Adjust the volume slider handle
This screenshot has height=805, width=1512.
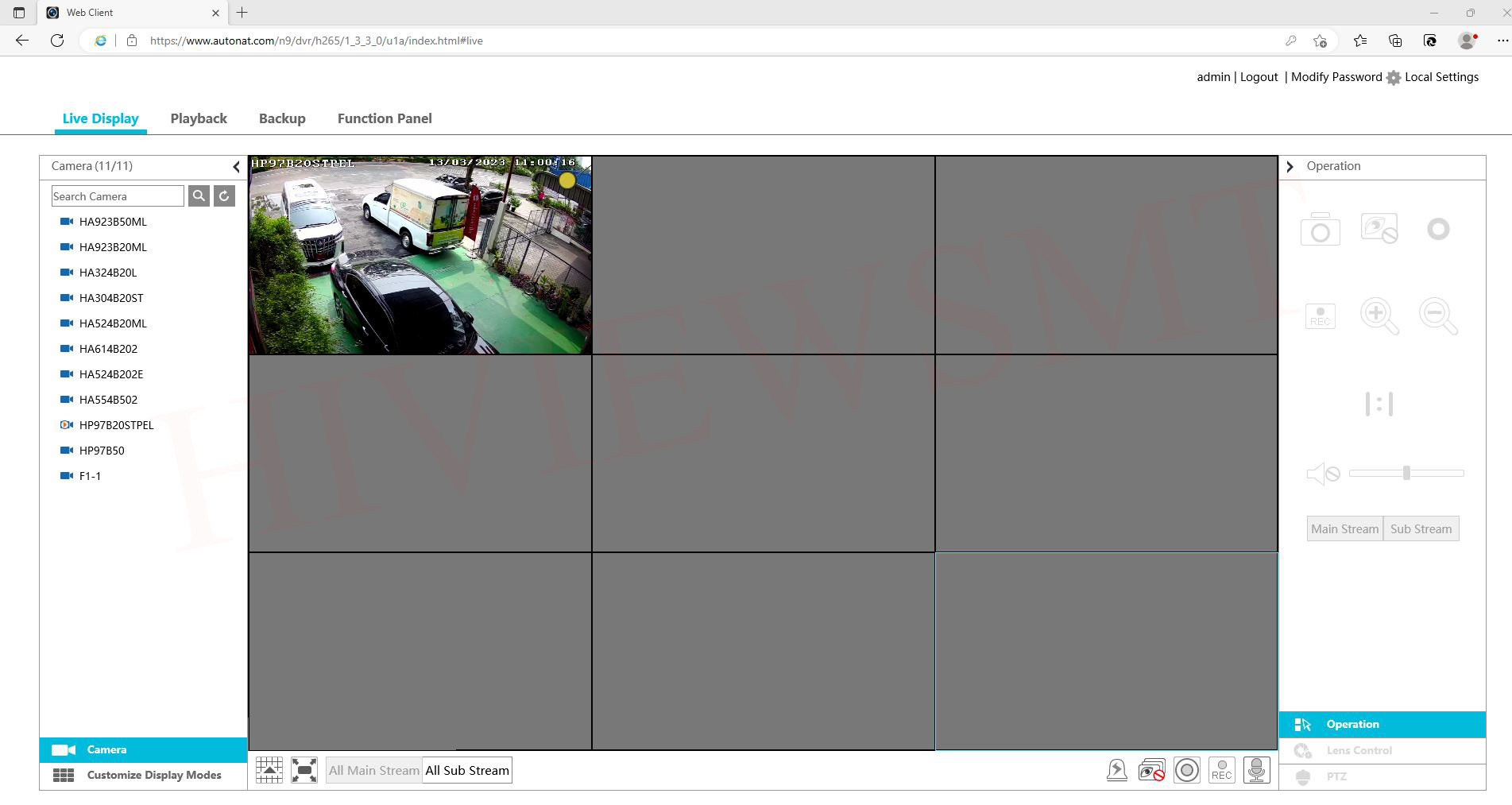click(x=1406, y=473)
